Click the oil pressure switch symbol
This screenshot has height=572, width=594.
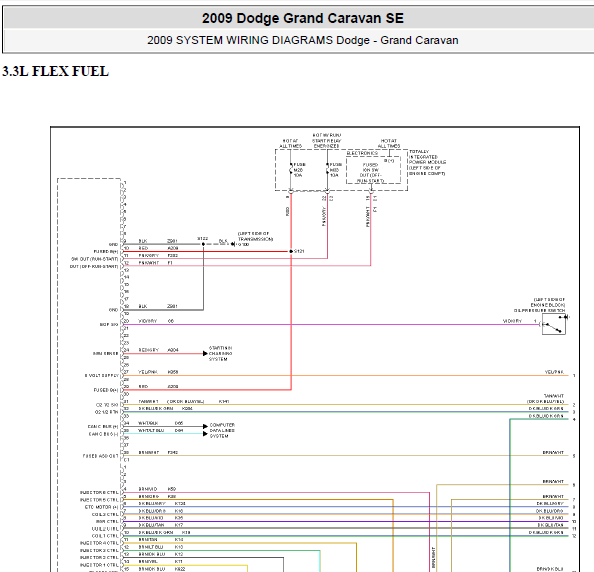point(554,324)
